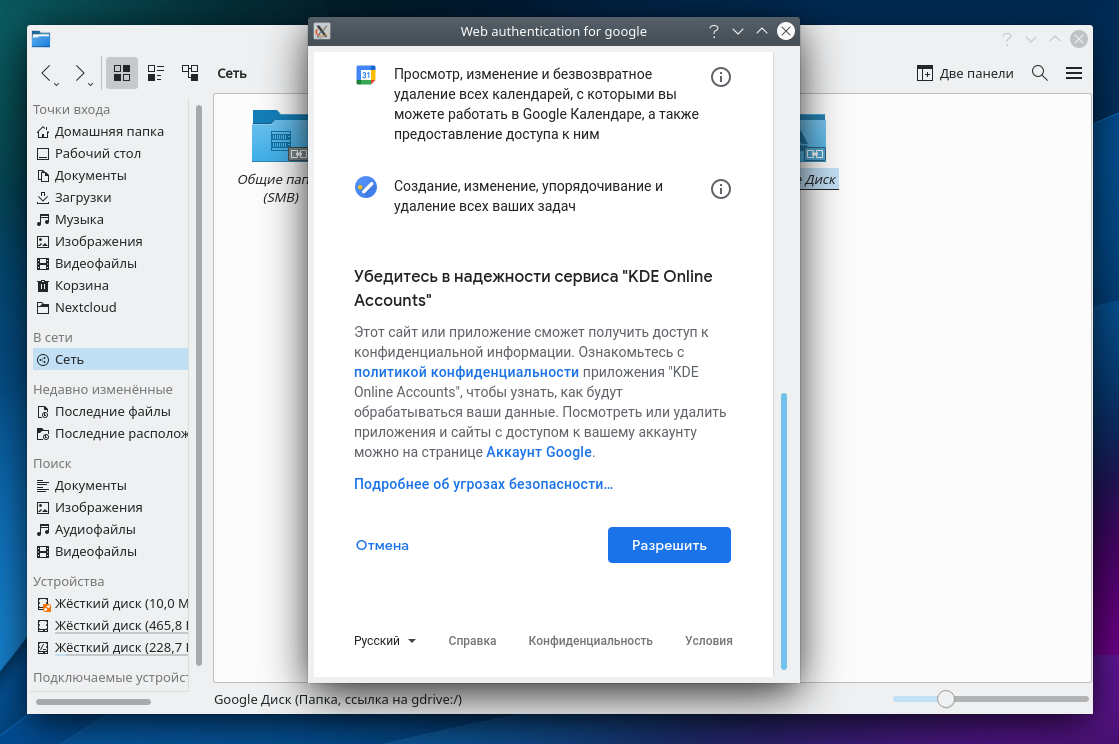Open Подробнее об угрозах безопасности link
The height and width of the screenshot is (744, 1119).
[x=483, y=484]
